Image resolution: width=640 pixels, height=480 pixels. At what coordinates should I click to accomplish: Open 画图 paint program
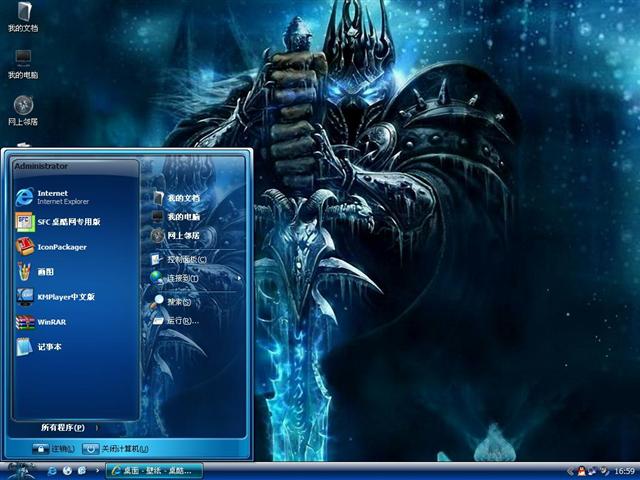[35, 272]
